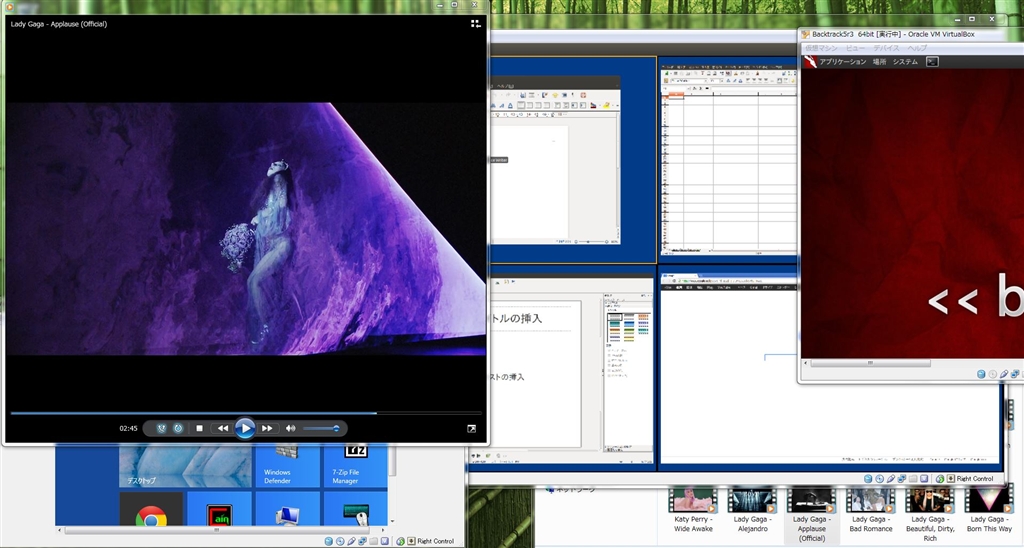
Task: Mute the media player sound
Action: [x=290, y=428]
